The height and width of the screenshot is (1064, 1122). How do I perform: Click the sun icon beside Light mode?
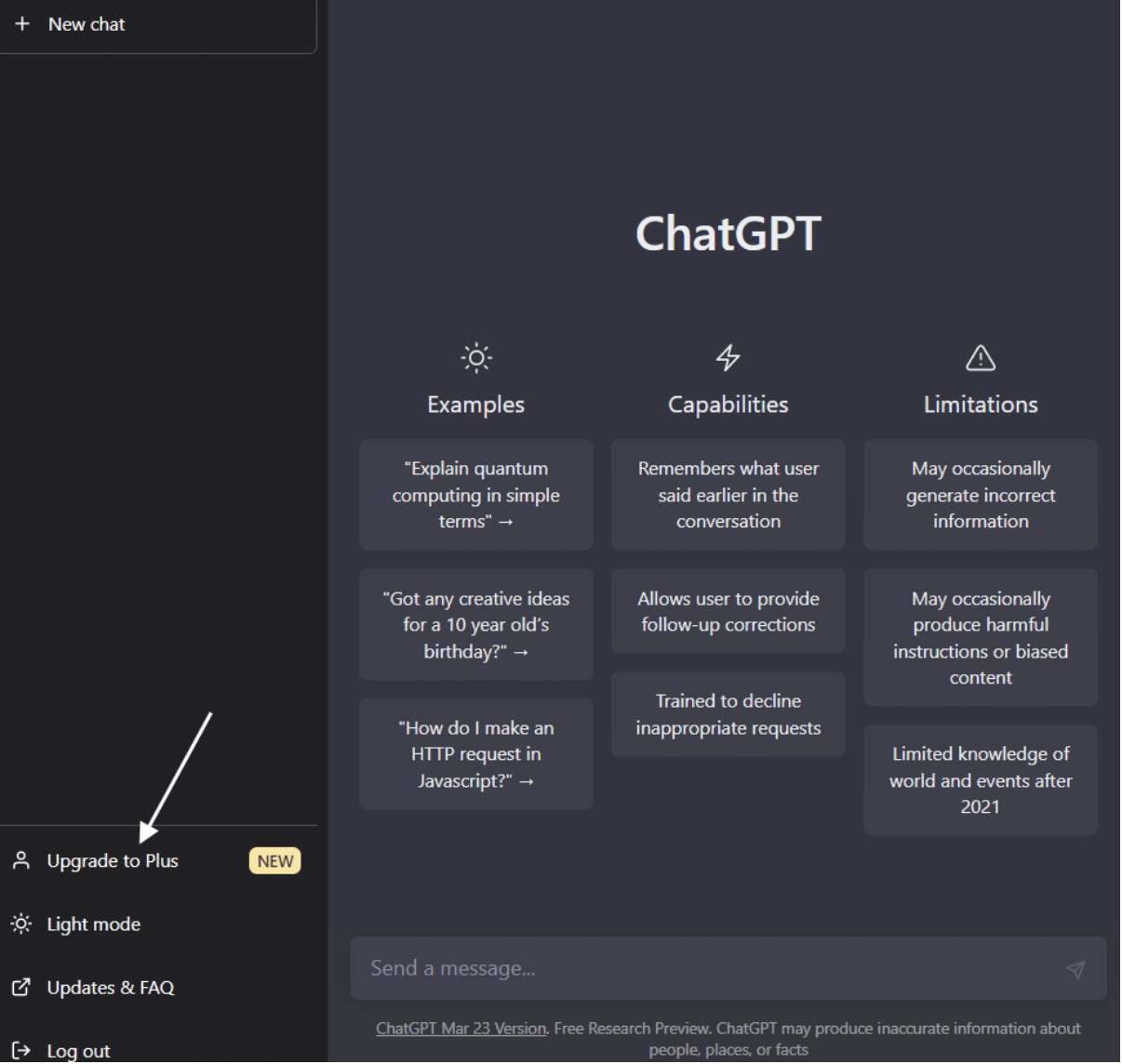click(20, 924)
